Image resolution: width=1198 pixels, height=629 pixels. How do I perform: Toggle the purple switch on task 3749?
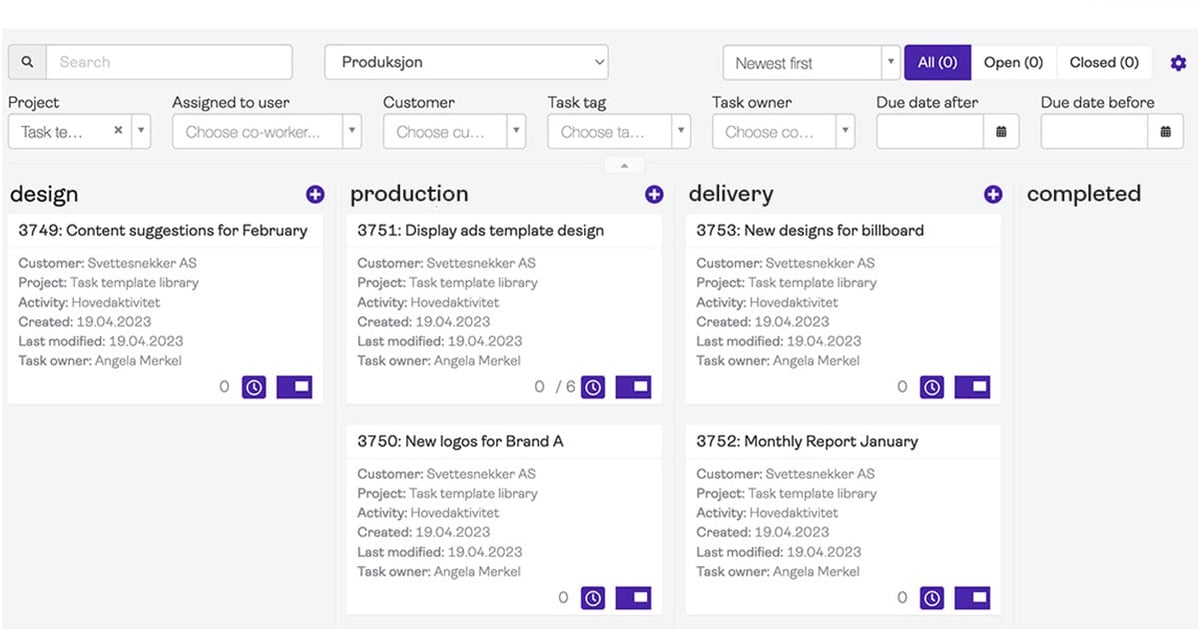[x=294, y=387]
